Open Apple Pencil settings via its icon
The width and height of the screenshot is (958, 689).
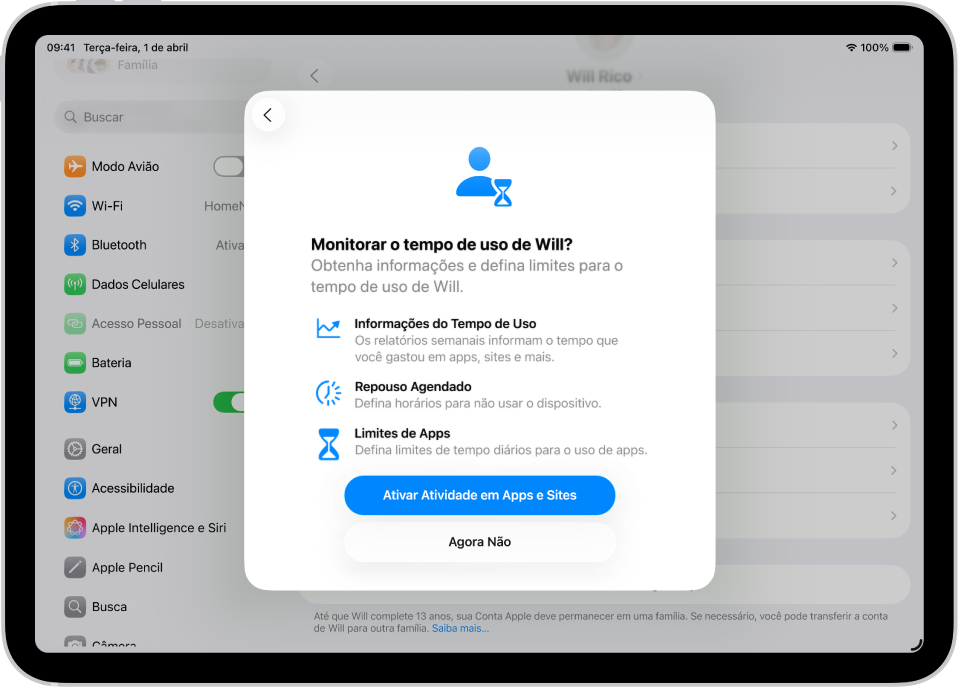click(75, 567)
